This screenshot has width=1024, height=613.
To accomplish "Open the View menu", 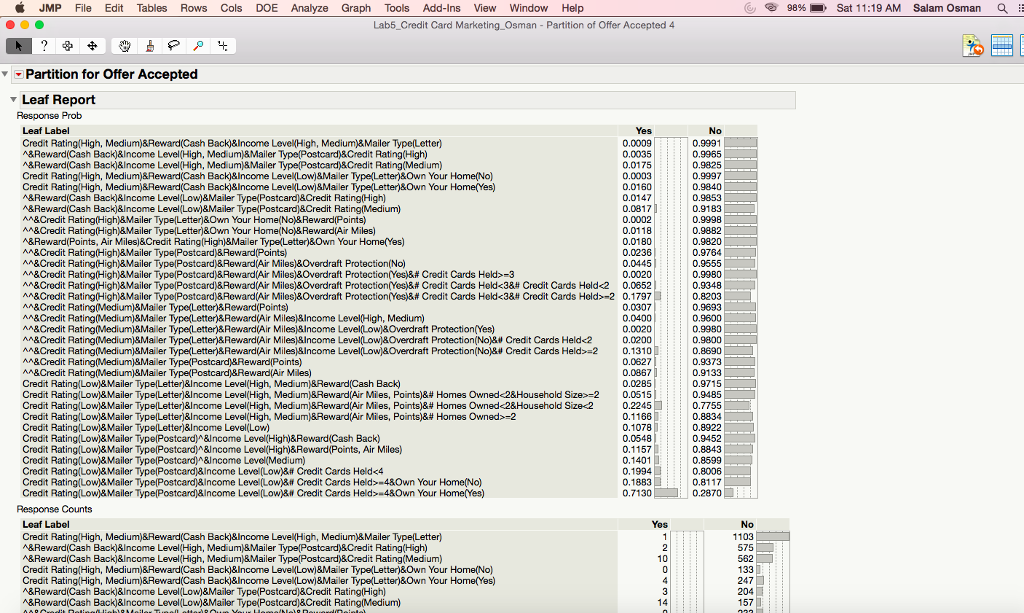I will click(485, 8).
